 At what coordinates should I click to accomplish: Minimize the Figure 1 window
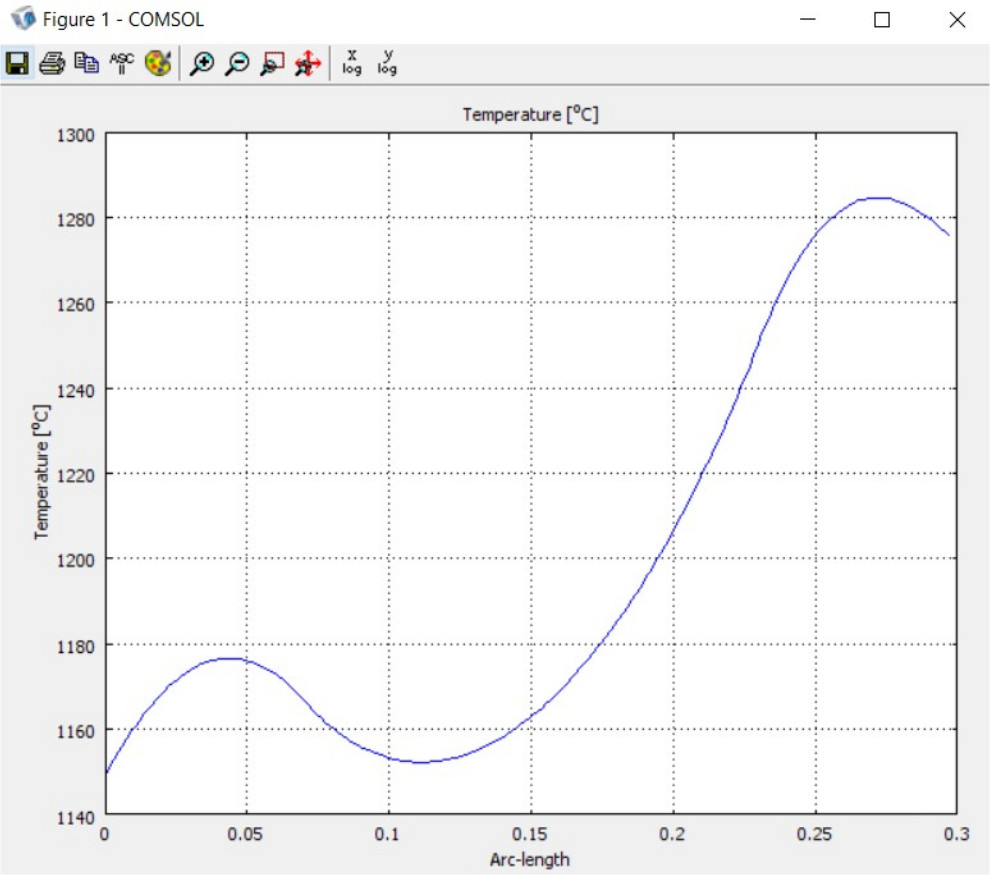tap(806, 20)
